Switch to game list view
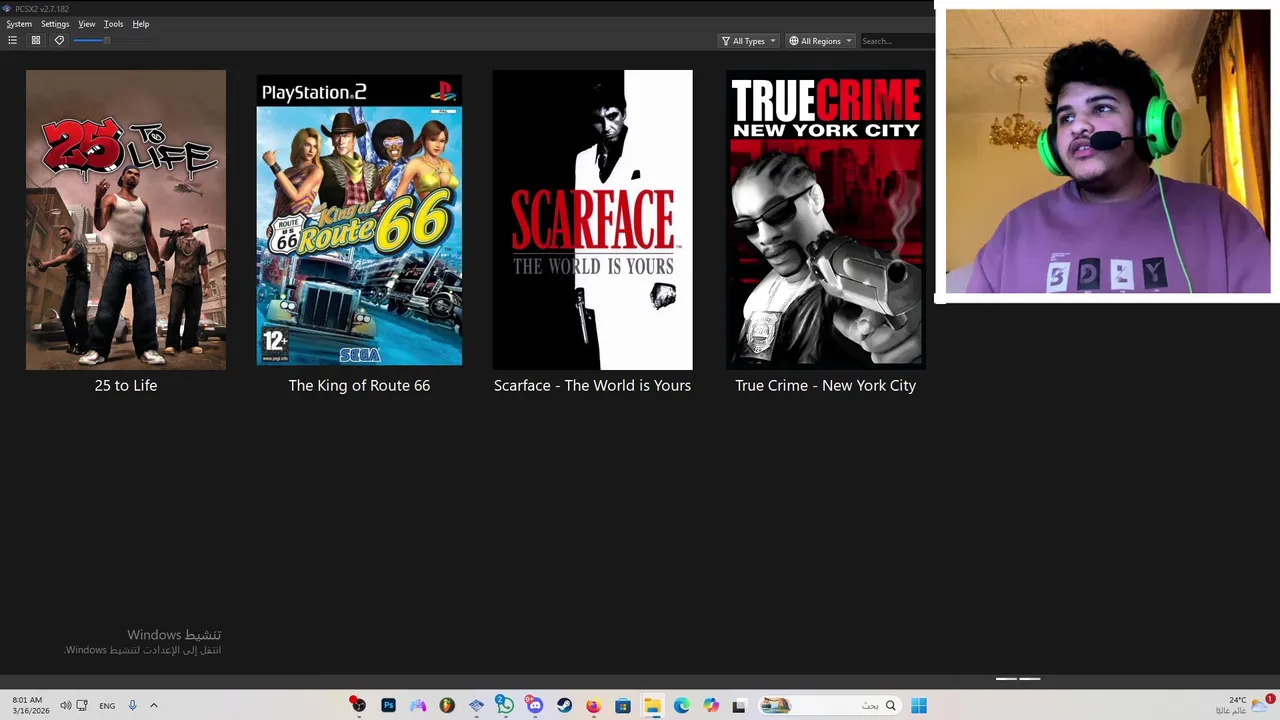1280x720 pixels. (12, 40)
